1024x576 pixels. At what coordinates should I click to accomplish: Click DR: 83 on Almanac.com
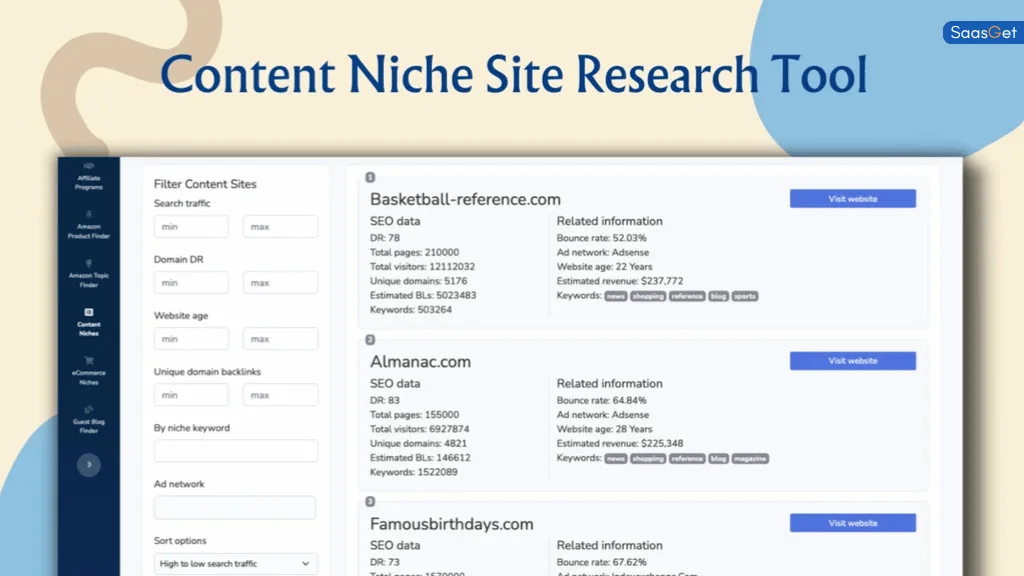click(x=385, y=400)
